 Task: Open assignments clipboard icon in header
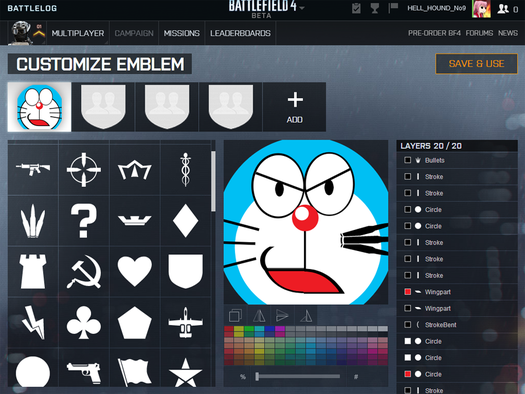point(356,8)
